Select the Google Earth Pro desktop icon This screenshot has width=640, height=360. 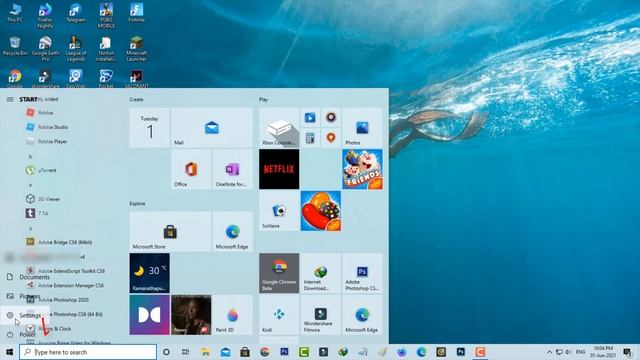pos(45,49)
